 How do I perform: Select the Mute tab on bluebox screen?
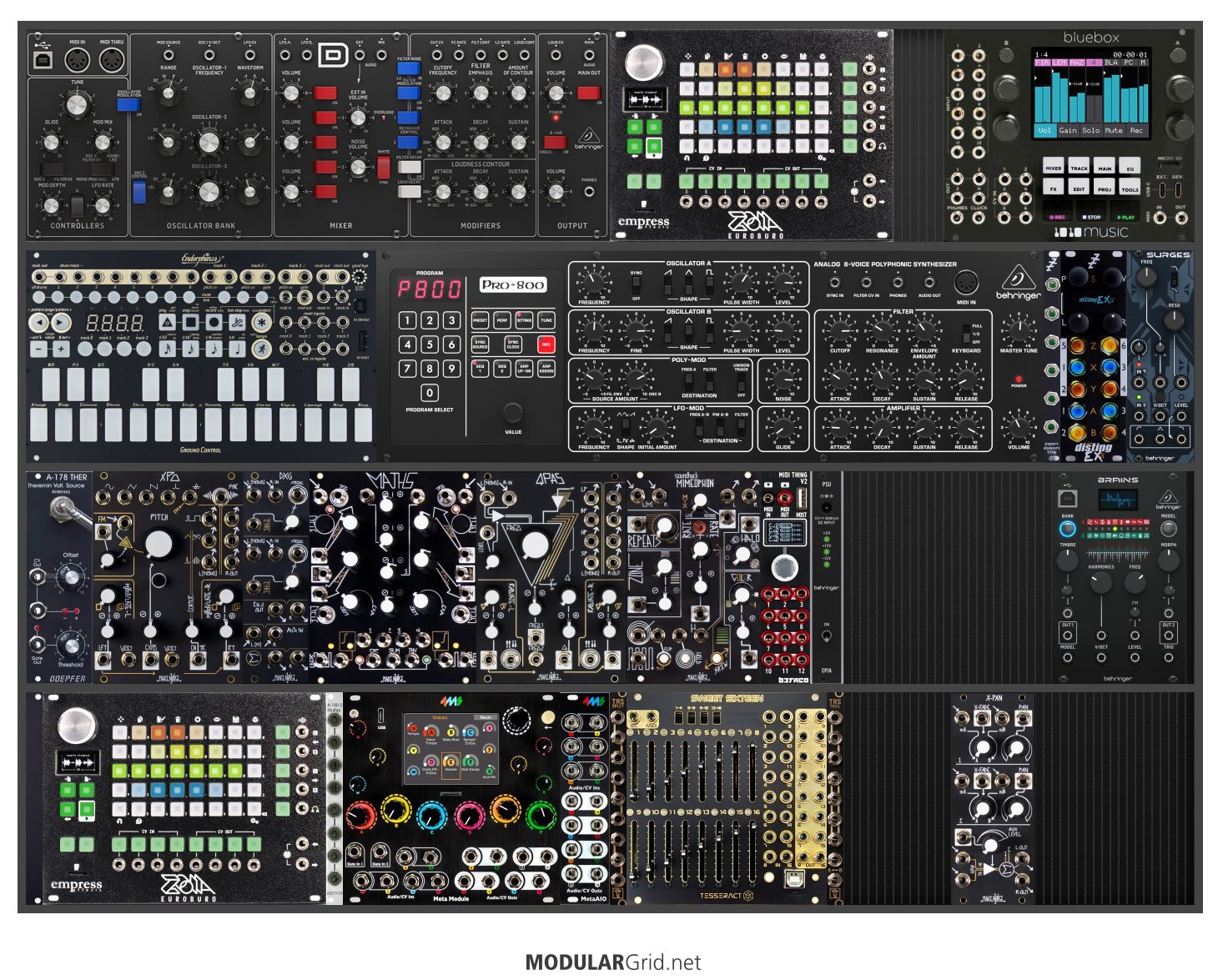[x=1113, y=130]
